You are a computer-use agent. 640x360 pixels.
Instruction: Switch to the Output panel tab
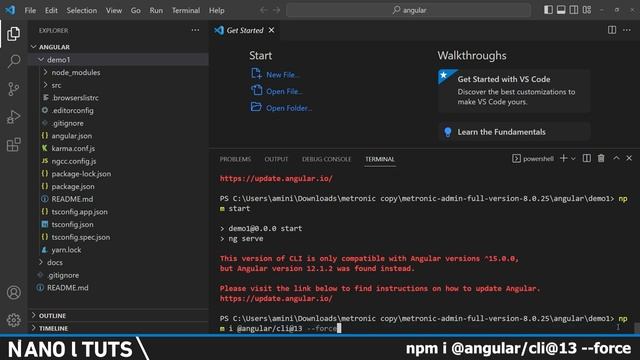click(276, 159)
